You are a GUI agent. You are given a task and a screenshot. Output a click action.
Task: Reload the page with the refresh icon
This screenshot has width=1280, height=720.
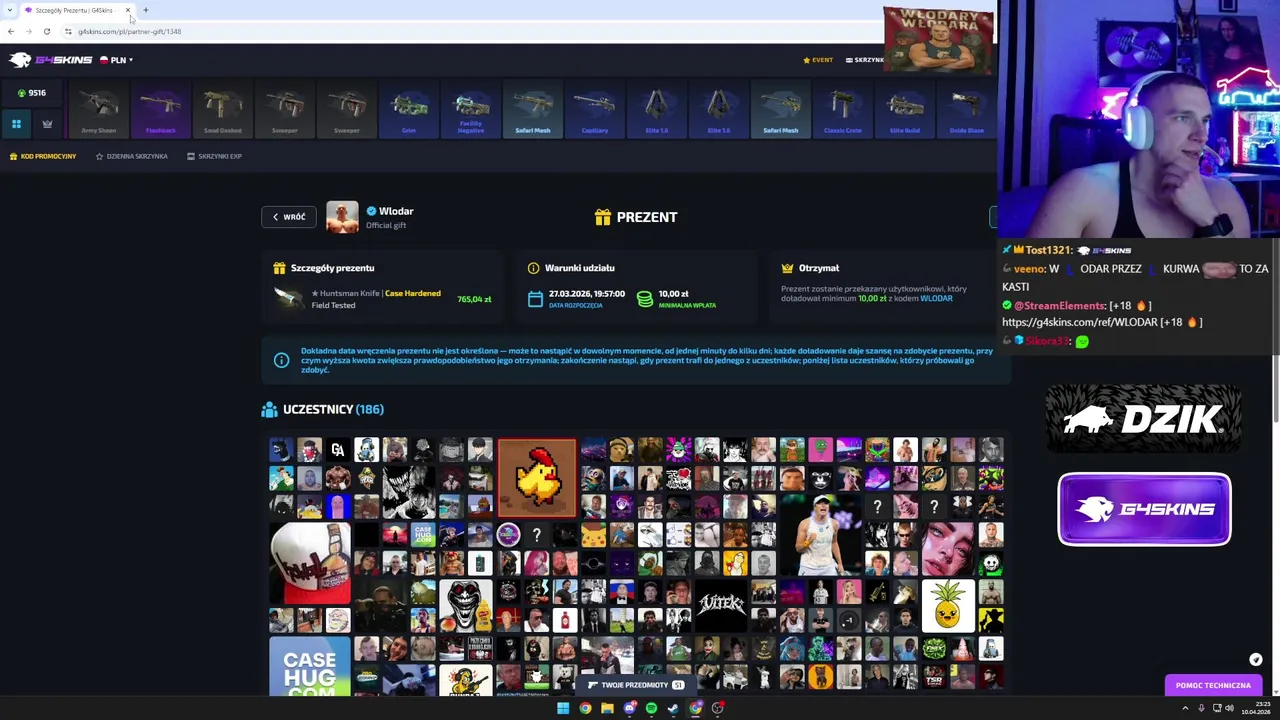[x=46, y=31]
